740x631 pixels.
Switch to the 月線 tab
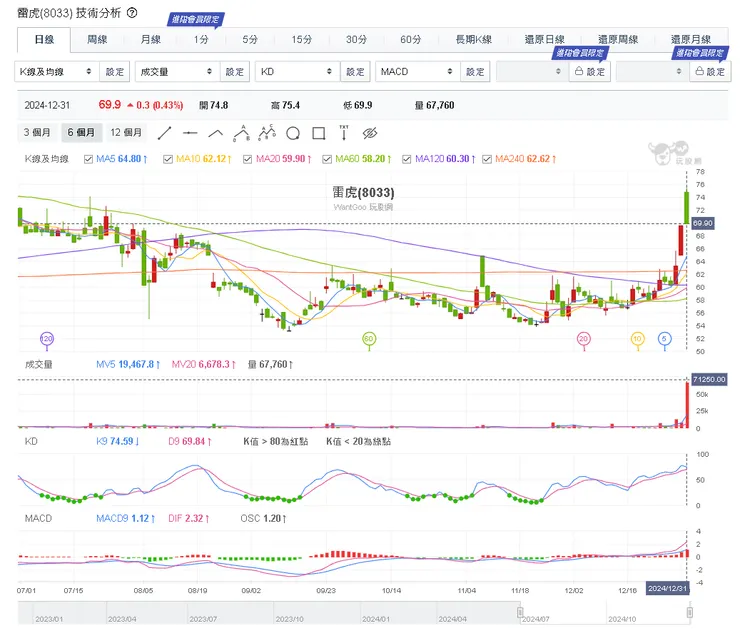[x=151, y=40]
